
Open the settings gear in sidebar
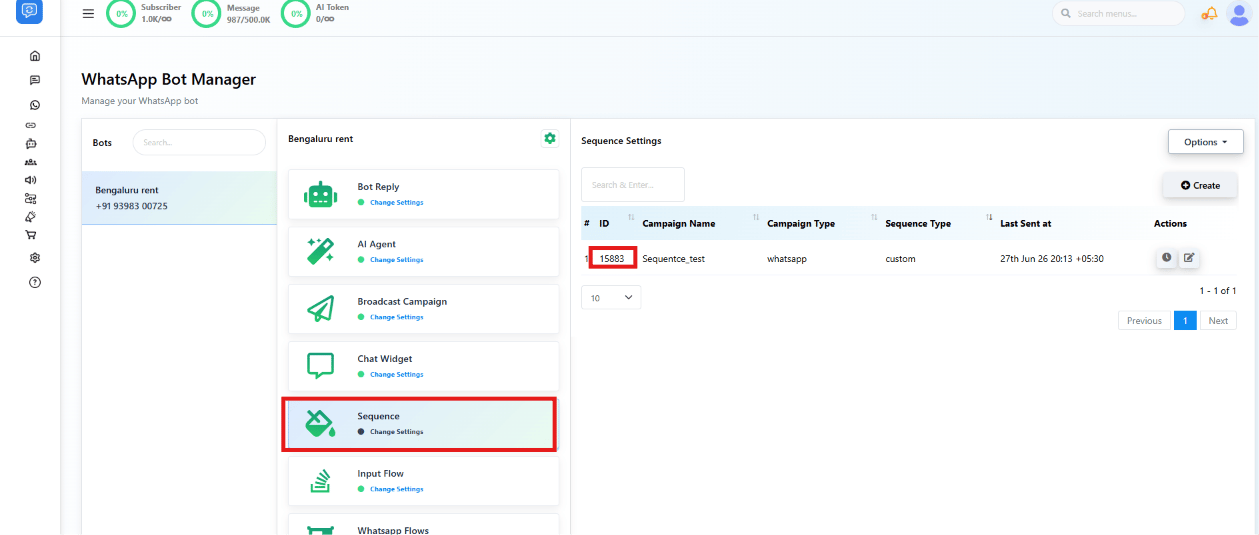35,258
